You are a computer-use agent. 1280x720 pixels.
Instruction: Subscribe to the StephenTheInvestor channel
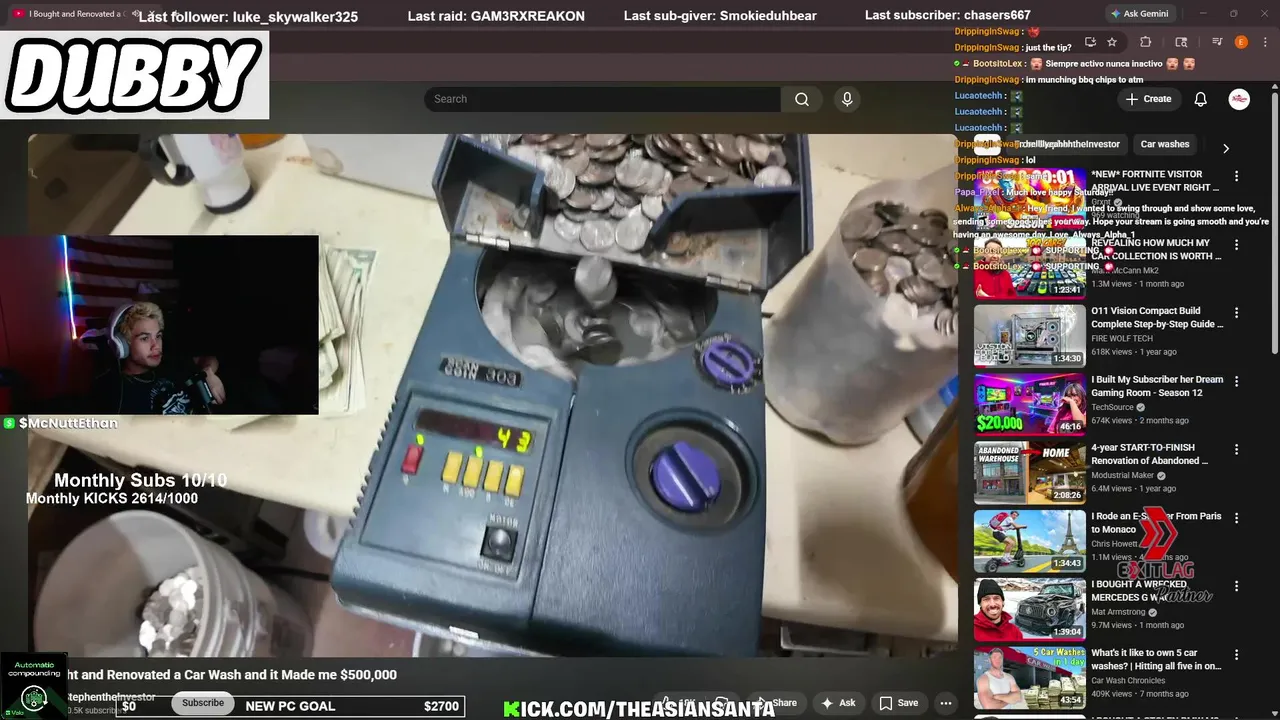click(x=203, y=703)
